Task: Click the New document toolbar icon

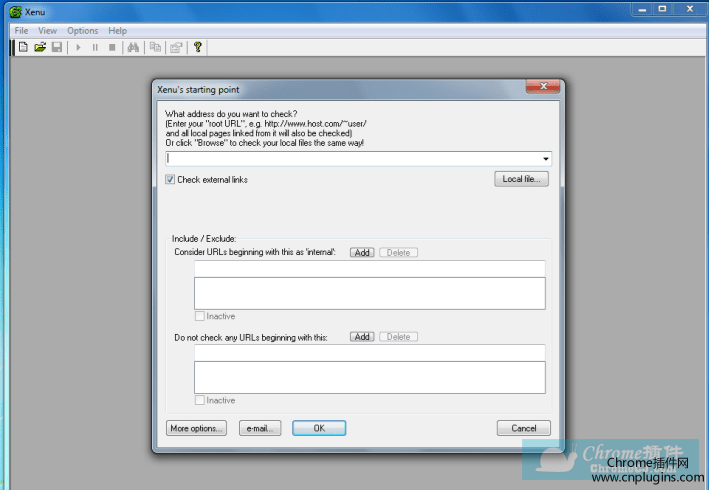Action: [23, 47]
